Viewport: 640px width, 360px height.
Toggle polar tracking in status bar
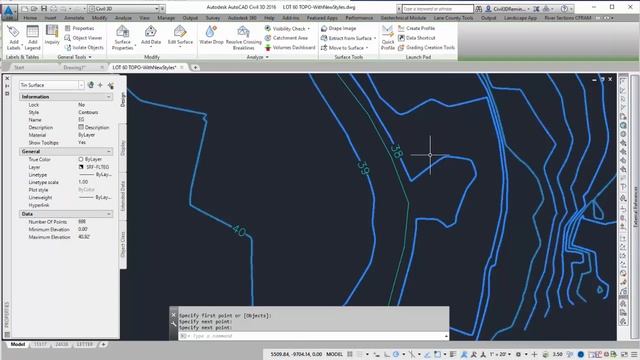pos(396,354)
